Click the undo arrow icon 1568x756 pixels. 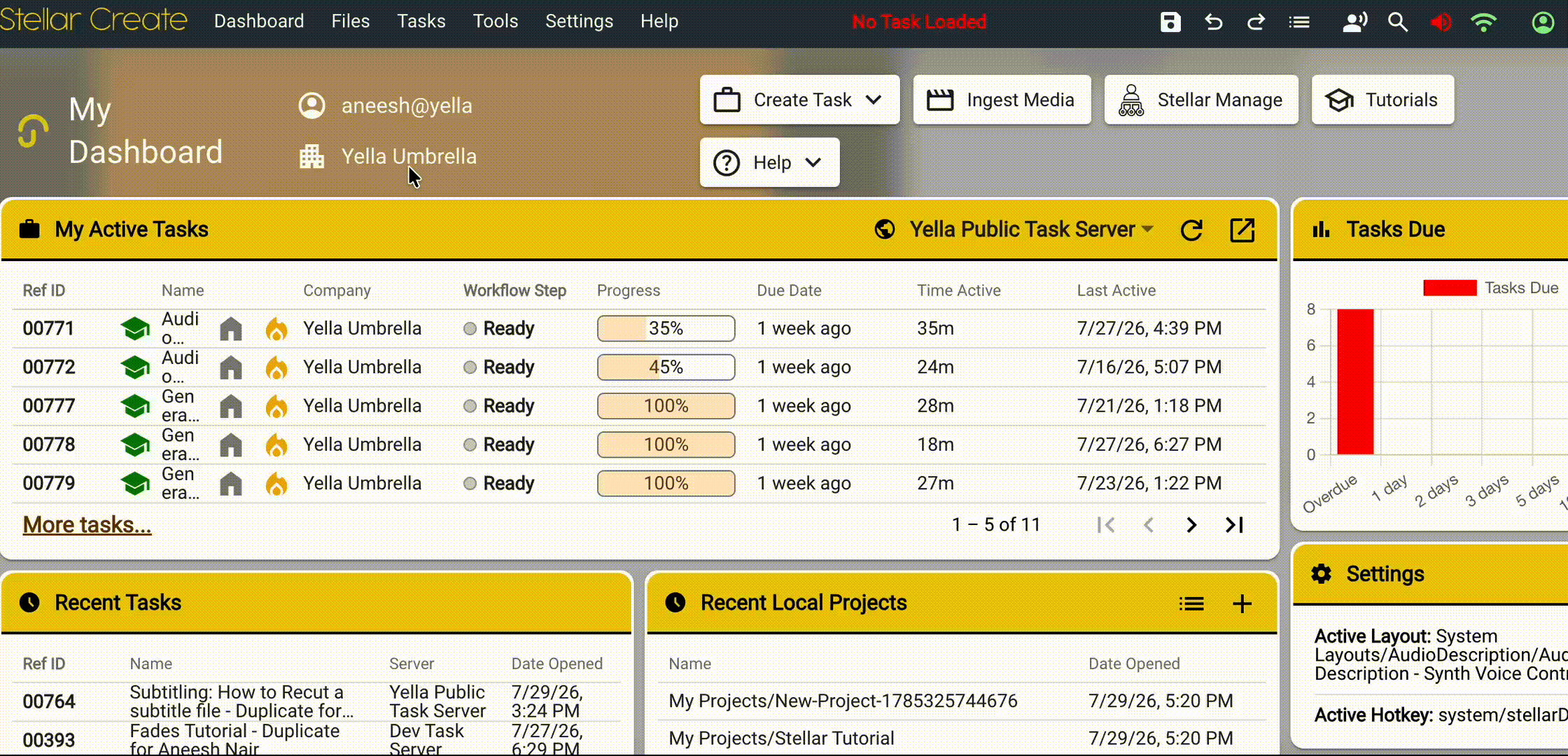1213,22
